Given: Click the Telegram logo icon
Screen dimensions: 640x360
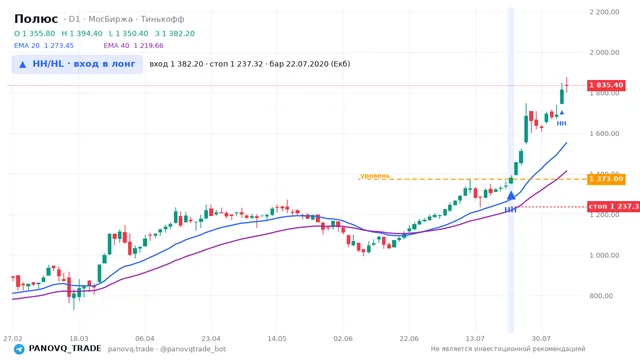Looking at the screenshot, I should tap(19, 349).
